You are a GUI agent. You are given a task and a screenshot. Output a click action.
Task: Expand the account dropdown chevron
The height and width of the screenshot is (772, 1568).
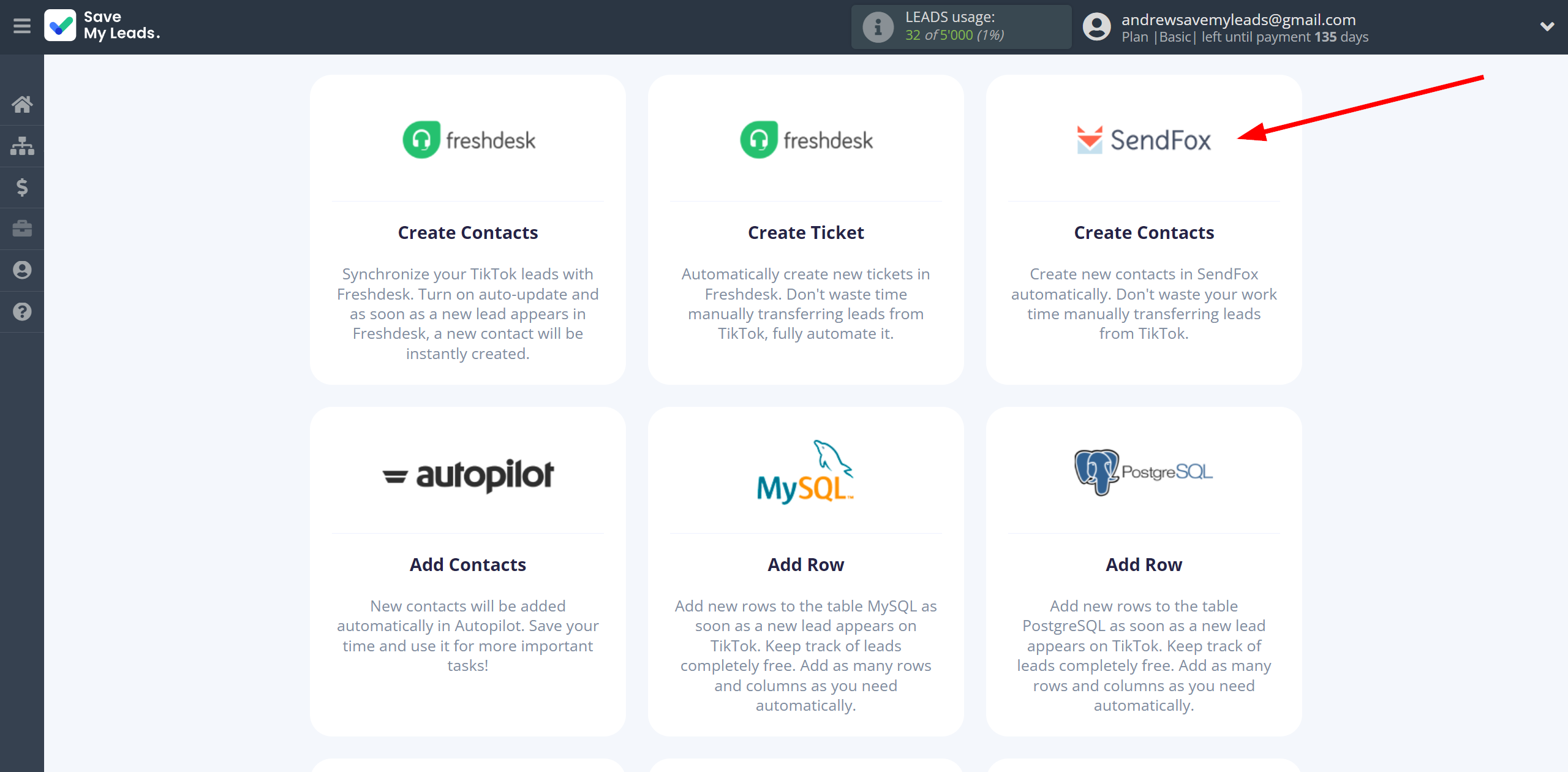1547,27
